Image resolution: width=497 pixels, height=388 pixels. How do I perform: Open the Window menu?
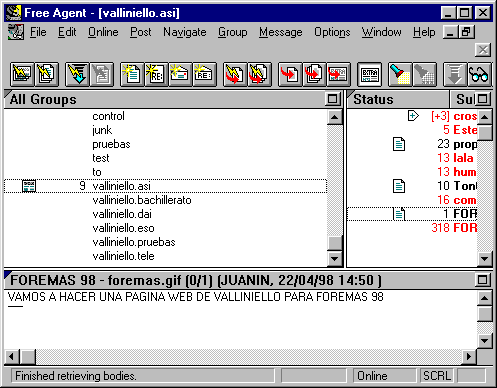pos(381,32)
